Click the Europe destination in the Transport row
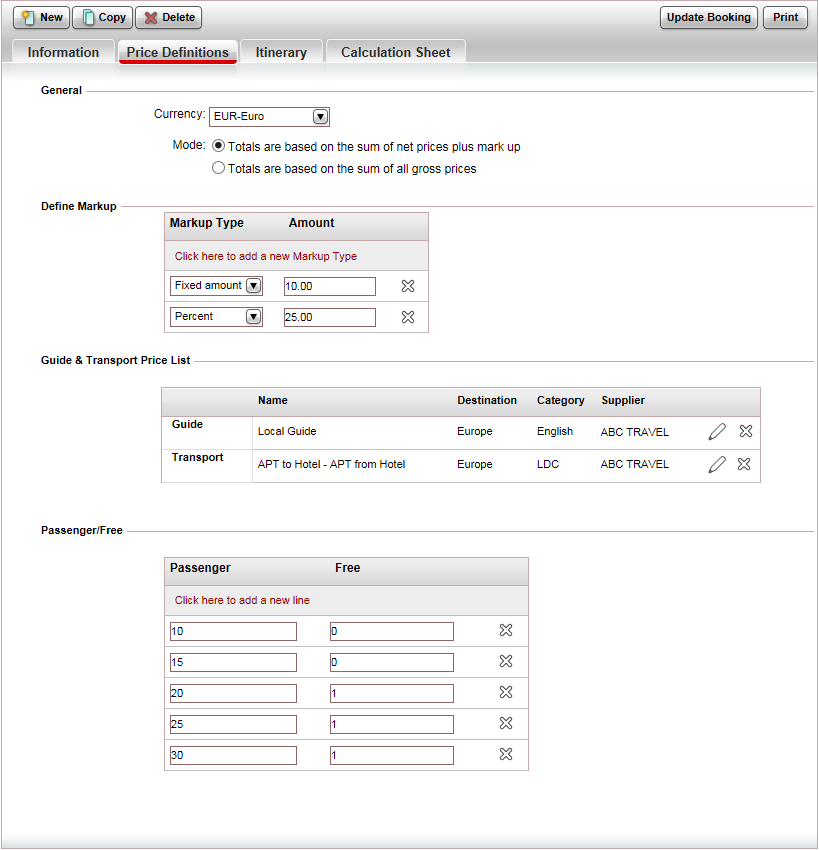Screen dimensions: 819x850 coord(475,464)
